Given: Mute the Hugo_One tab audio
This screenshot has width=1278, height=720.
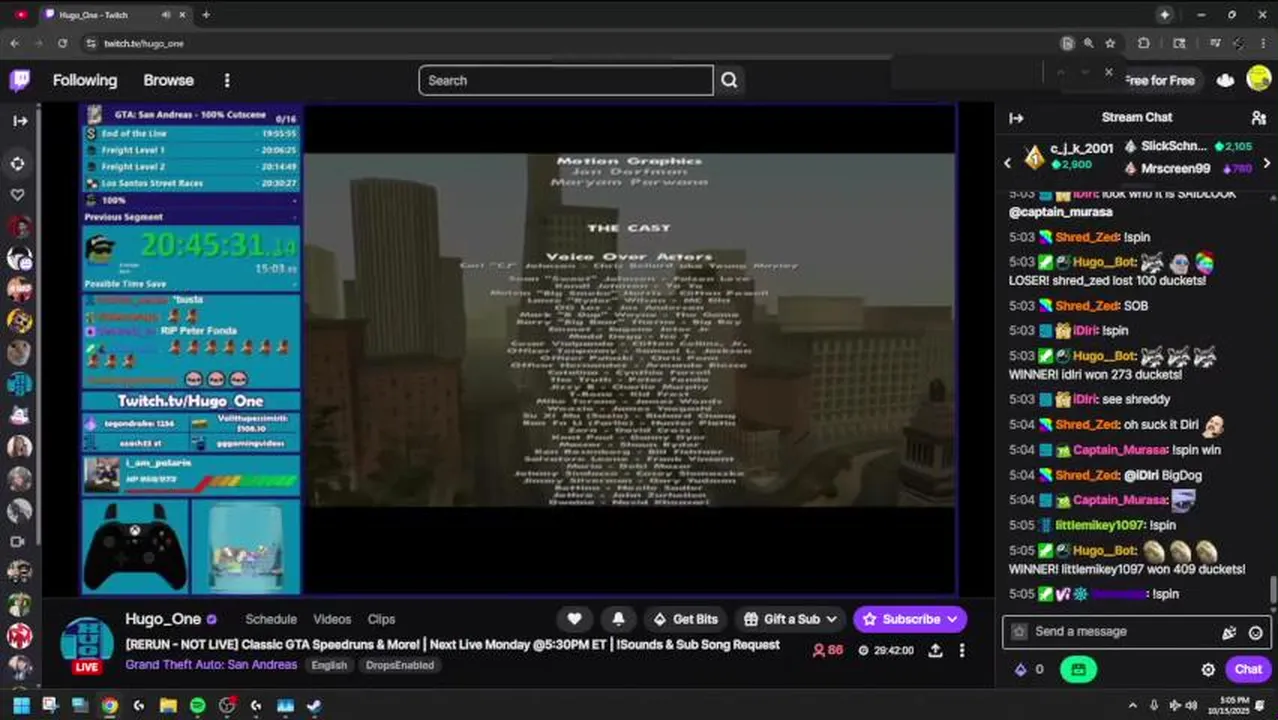Looking at the screenshot, I should 164,15.
